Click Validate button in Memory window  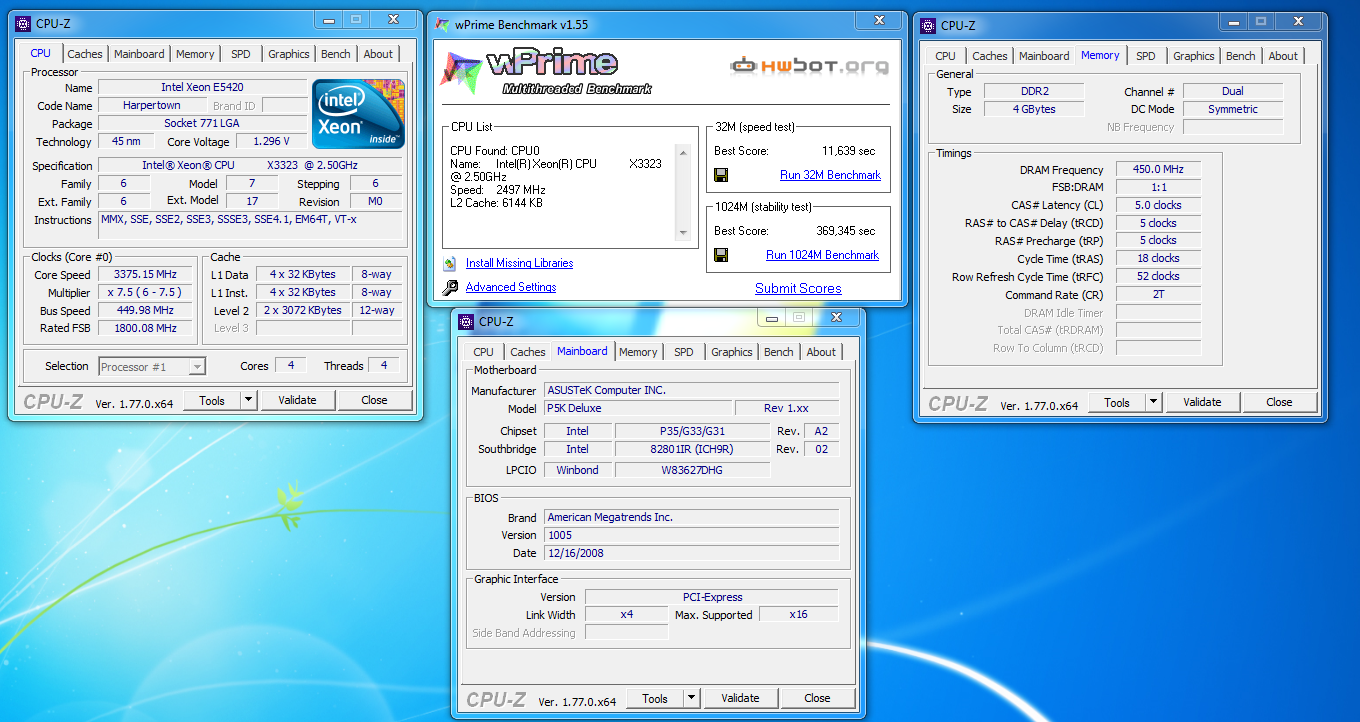pyautogui.click(x=1202, y=402)
